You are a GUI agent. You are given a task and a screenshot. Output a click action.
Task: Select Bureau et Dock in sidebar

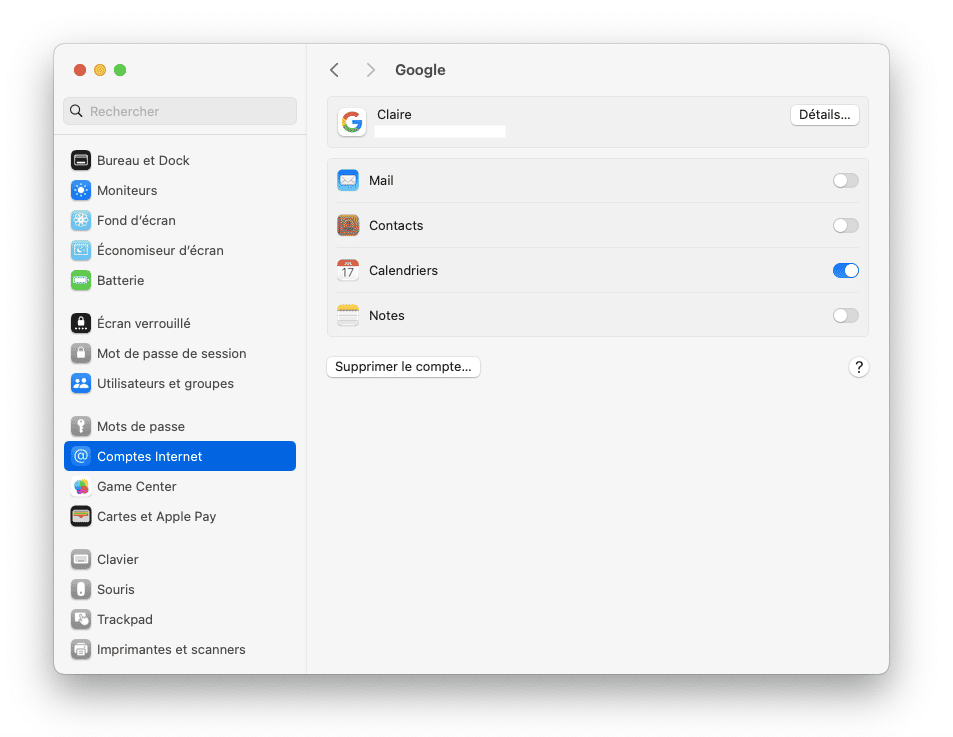pos(180,160)
